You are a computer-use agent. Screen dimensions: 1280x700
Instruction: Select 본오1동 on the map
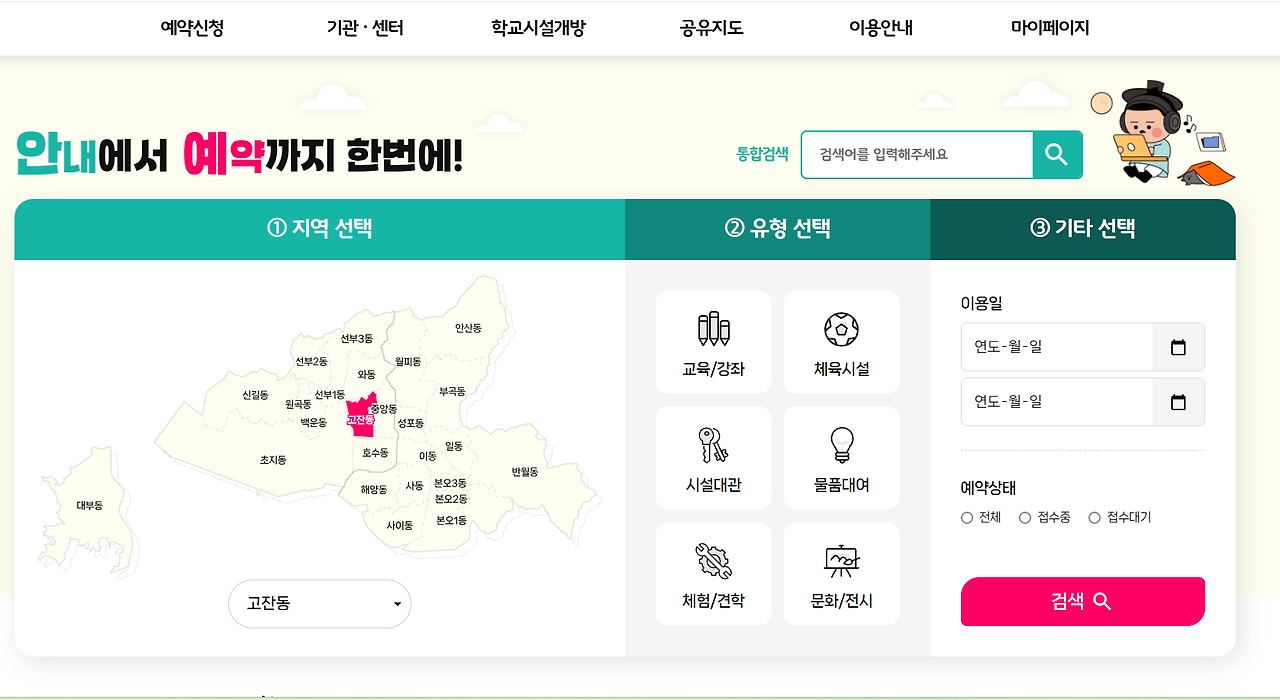pyautogui.click(x=451, y=521)
